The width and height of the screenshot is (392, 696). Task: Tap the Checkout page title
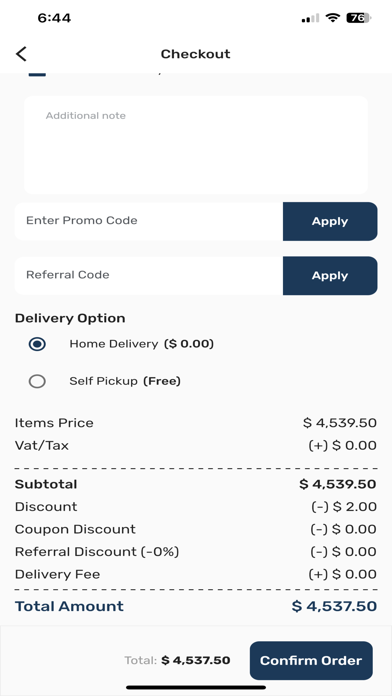[x=195, y=54]
